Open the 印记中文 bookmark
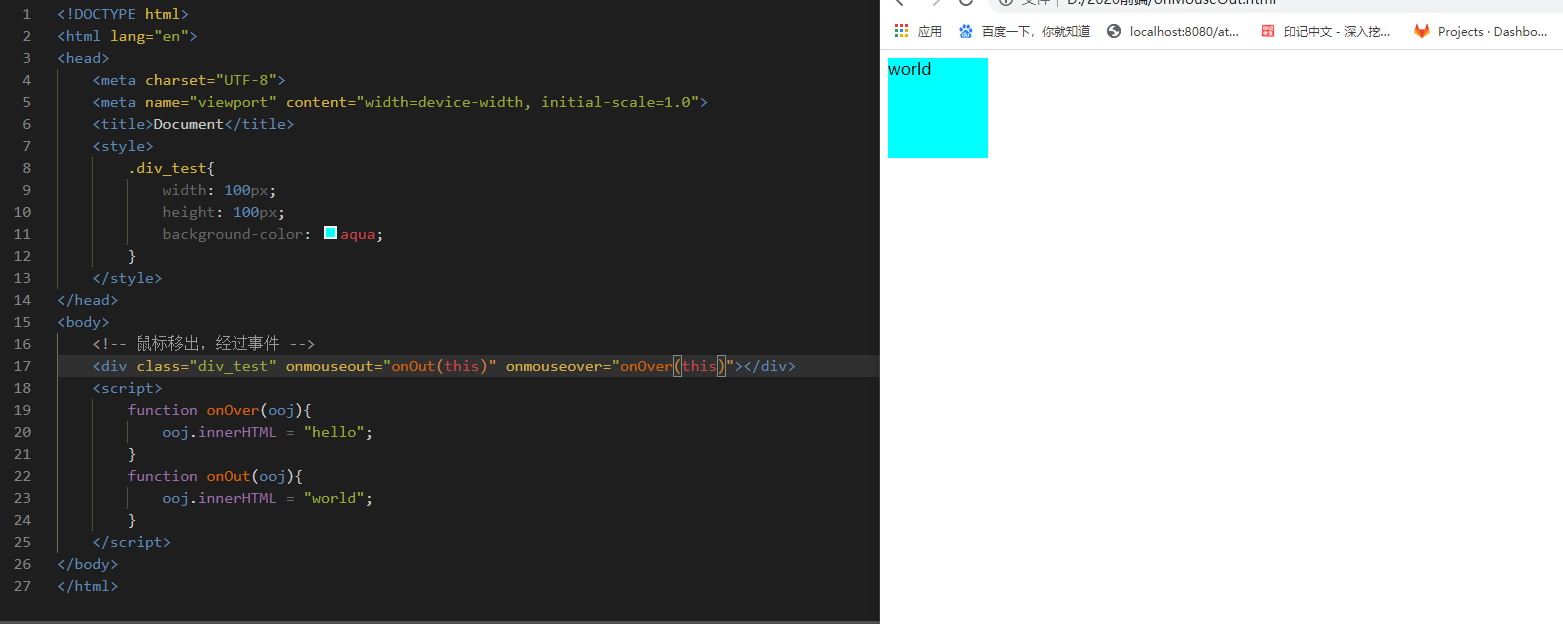Image resolution: width=1563 pixels, height=624 pixels. point(1325,31)
